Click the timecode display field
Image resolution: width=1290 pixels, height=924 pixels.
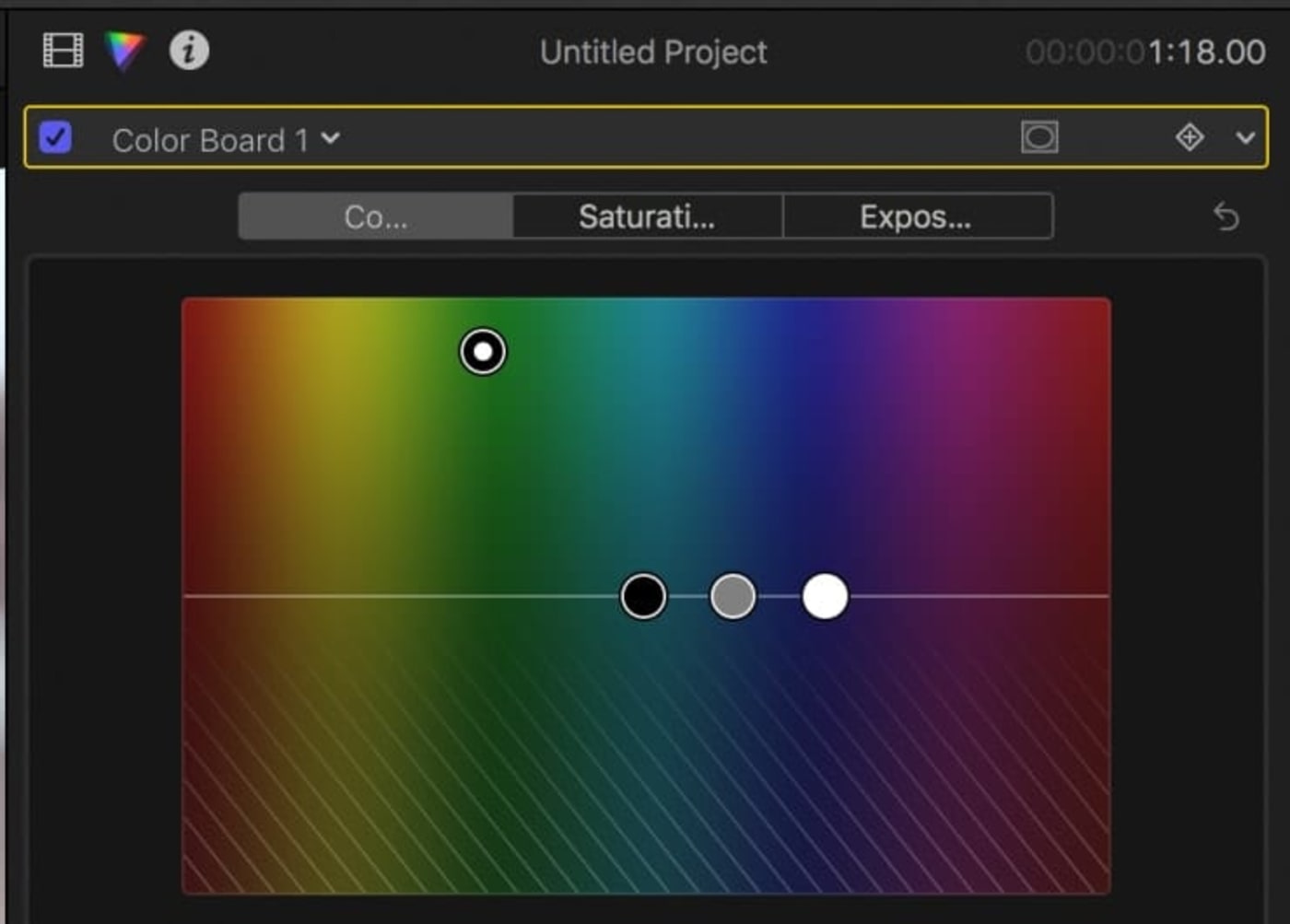click(1145, 52)
